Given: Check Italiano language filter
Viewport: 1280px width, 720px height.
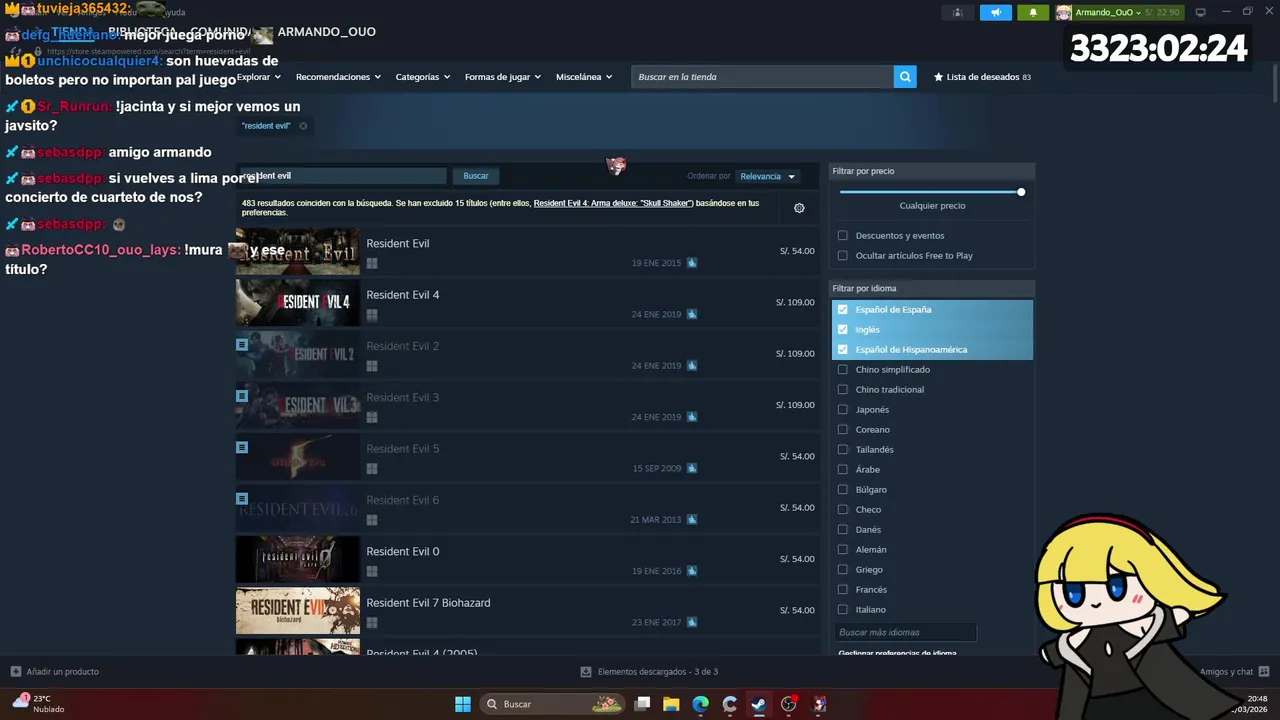Looking at the screenshot, I should tap(843, 610).
